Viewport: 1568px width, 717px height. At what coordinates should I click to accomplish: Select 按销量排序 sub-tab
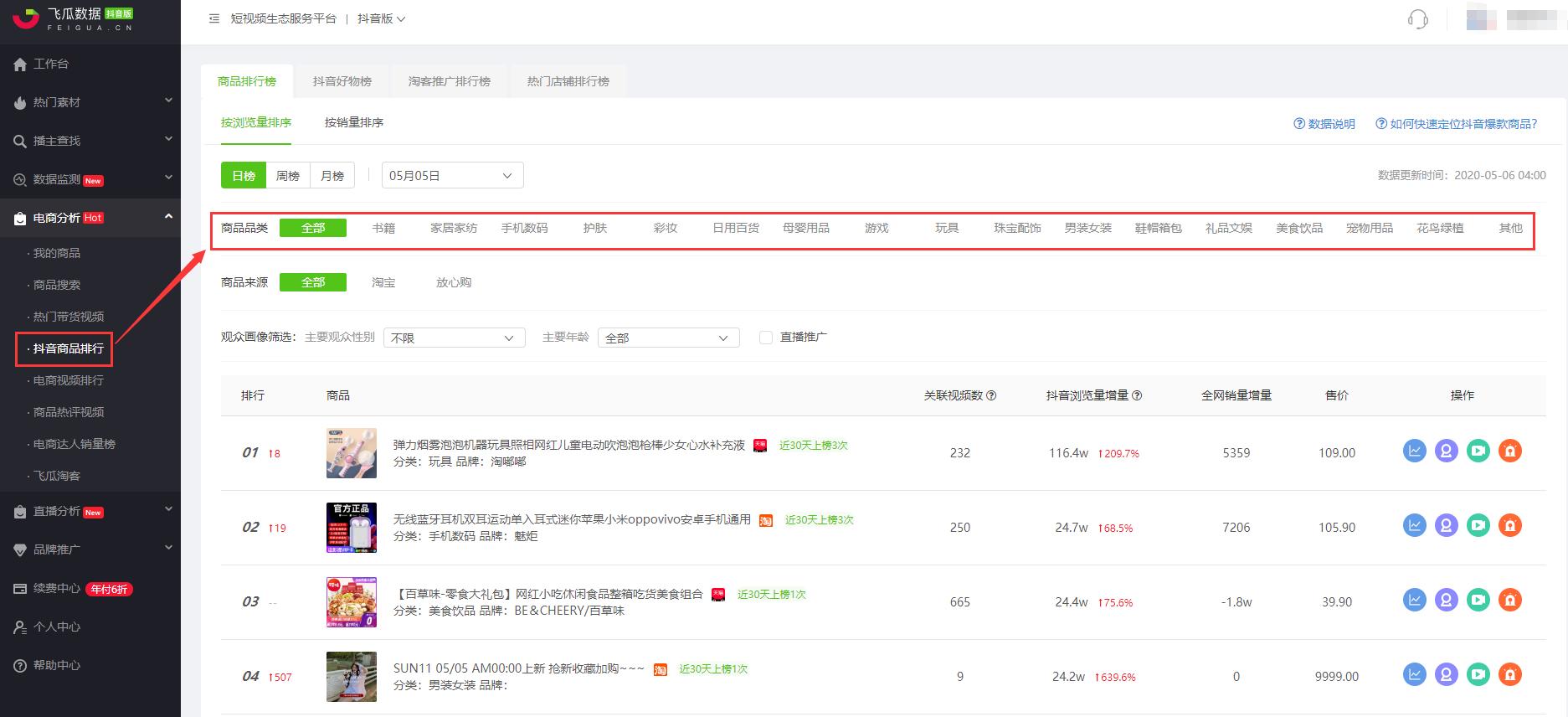point(354,122)
